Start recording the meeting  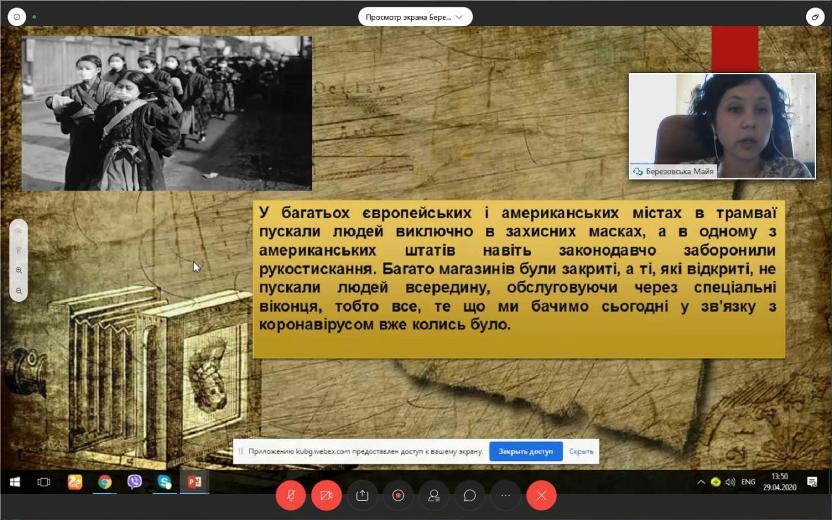(398, 495)
